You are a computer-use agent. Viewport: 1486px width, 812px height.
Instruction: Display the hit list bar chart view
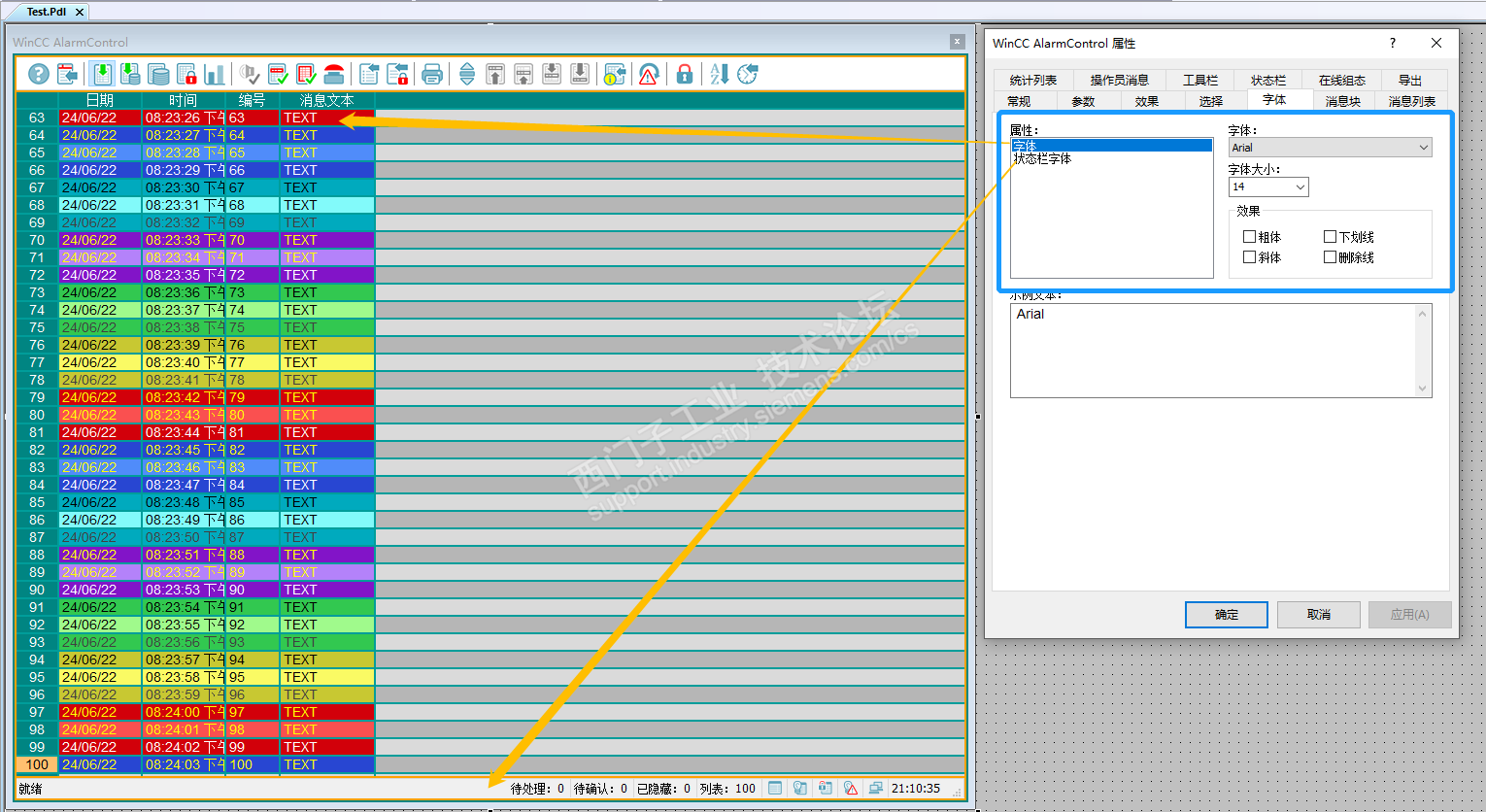215,74
